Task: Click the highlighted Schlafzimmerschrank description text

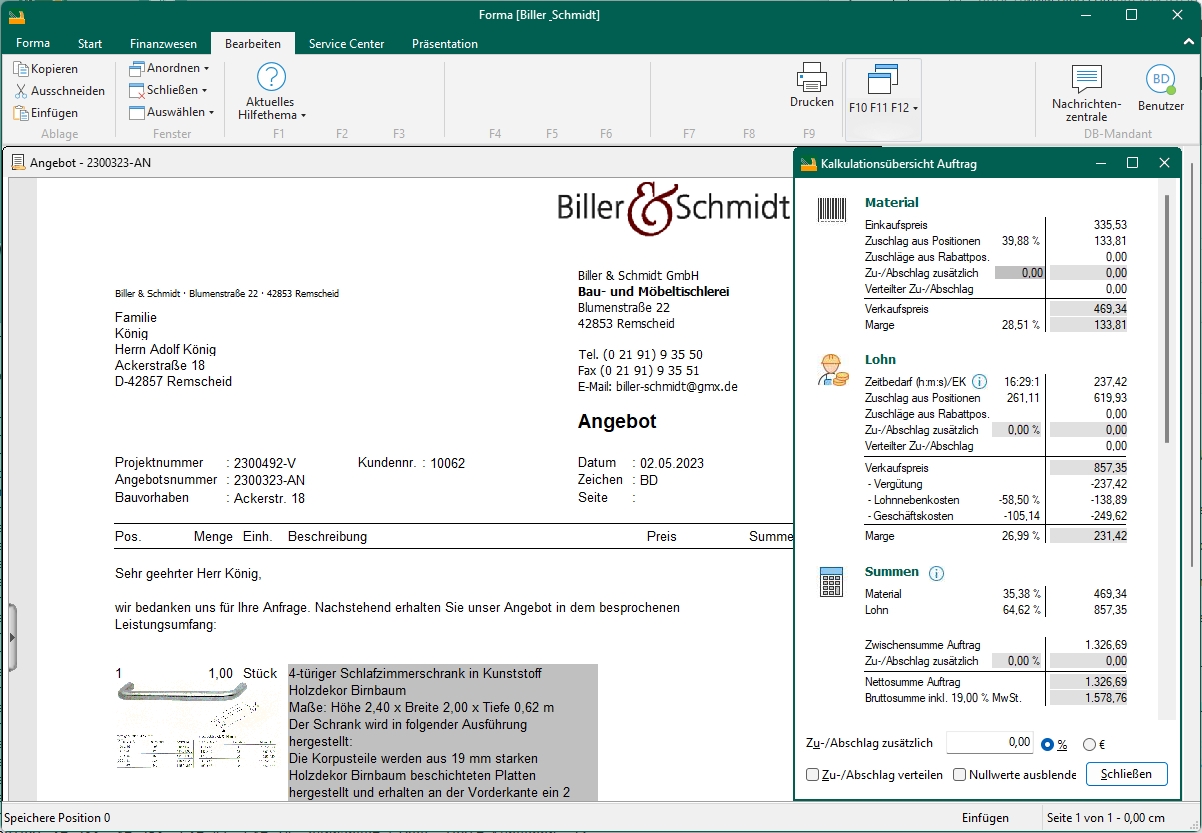Action: click(x=443, y=733)
